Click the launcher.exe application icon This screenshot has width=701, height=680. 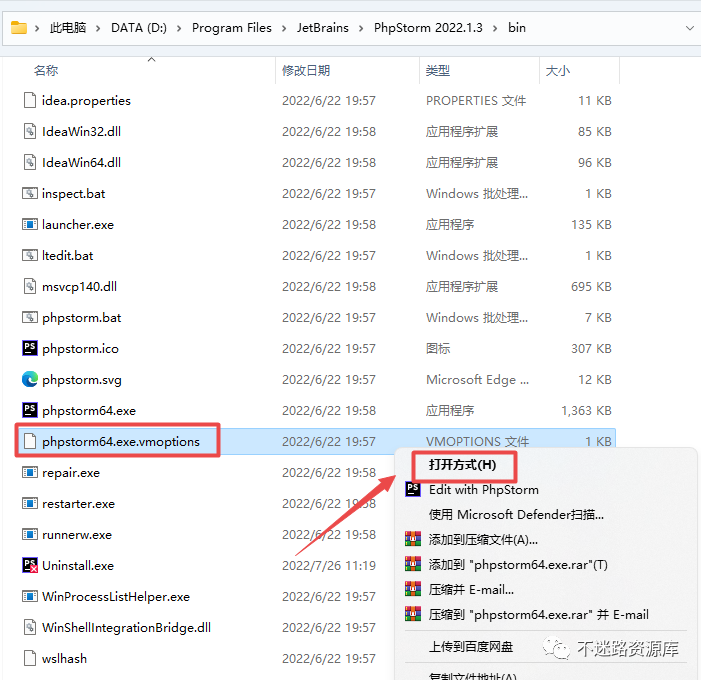click(x=30, y=224)
